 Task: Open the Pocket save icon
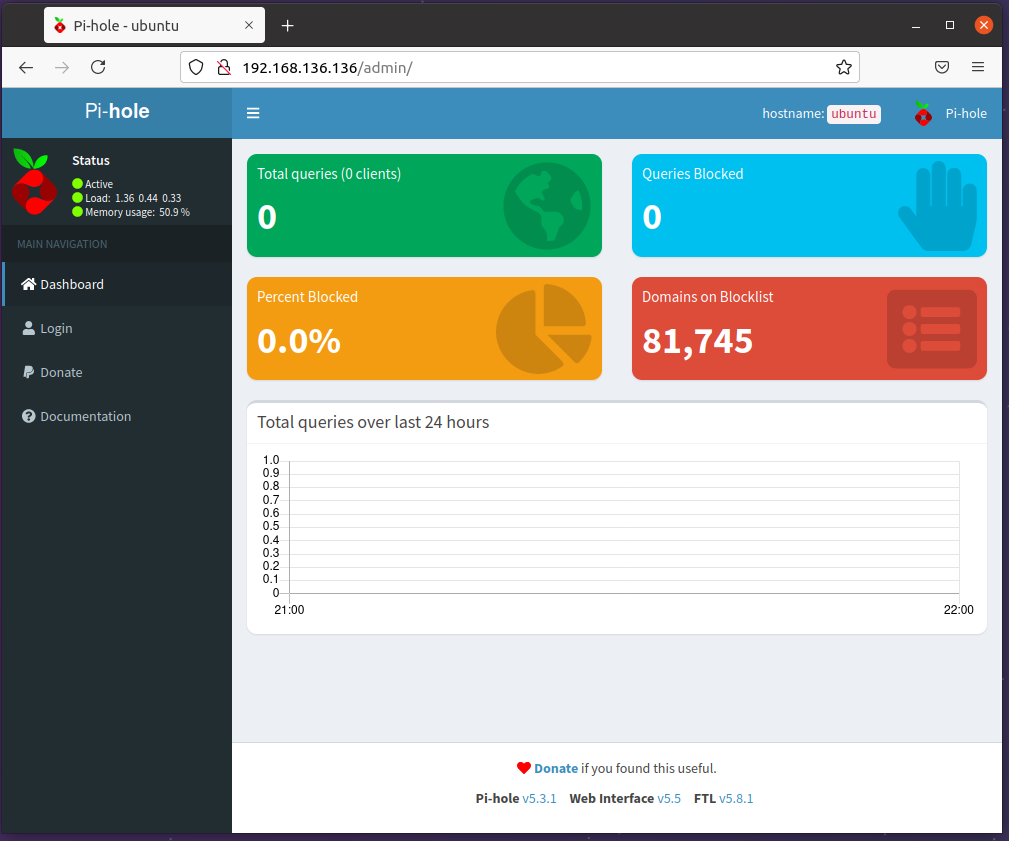tap(941, 68)
